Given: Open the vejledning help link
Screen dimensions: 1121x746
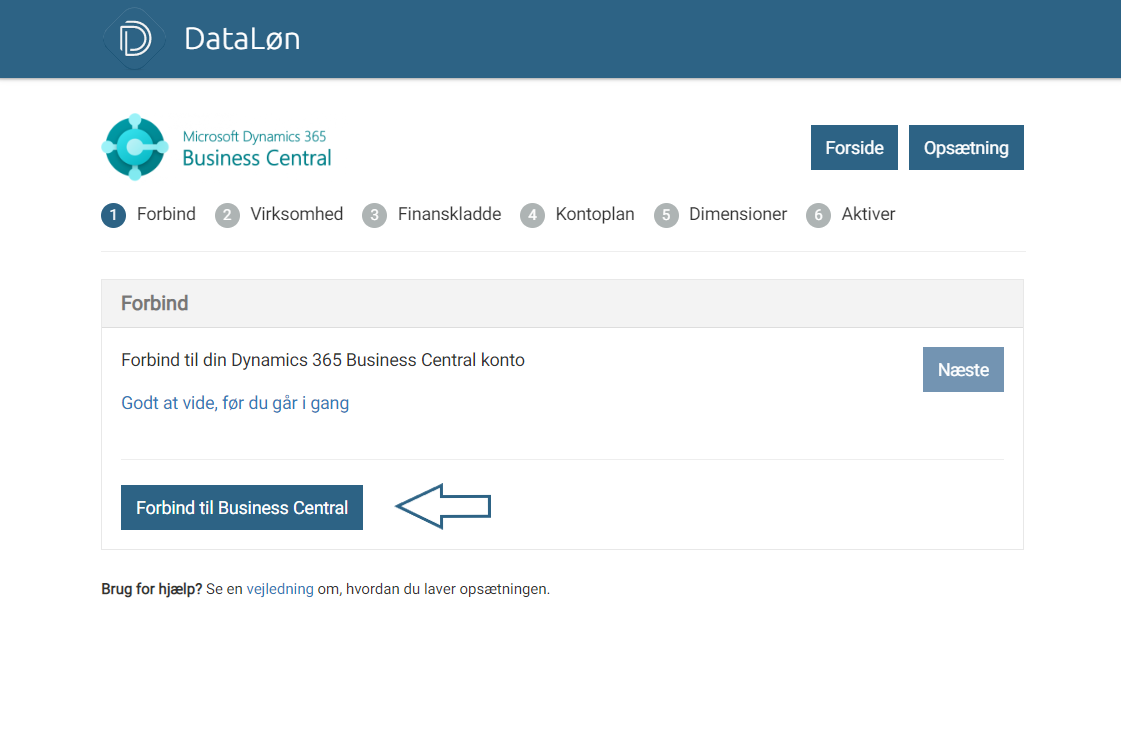Looking at the screenshot, I should [x=280, y=589].
